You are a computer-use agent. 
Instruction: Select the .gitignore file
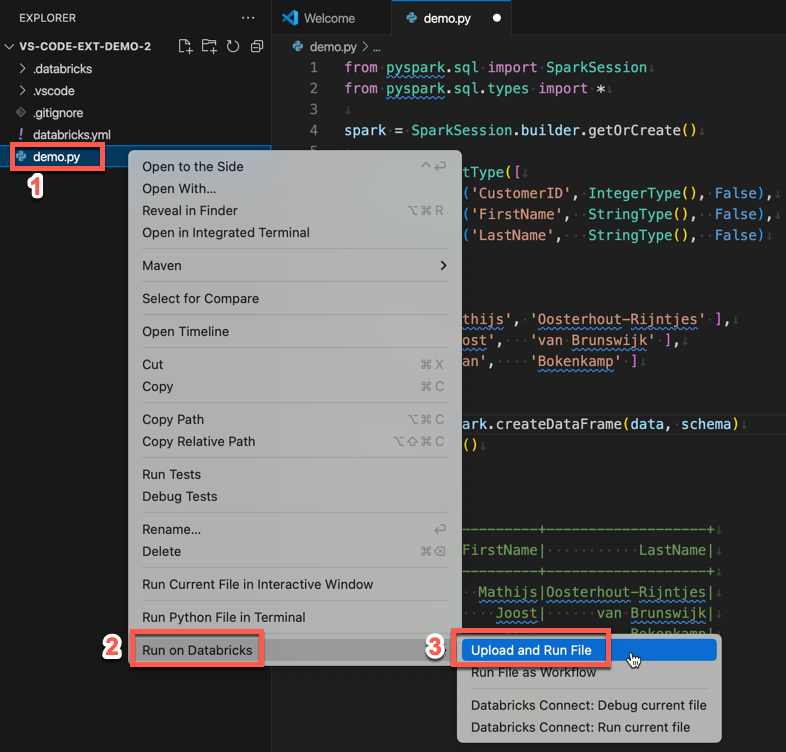tap(58, 113)
